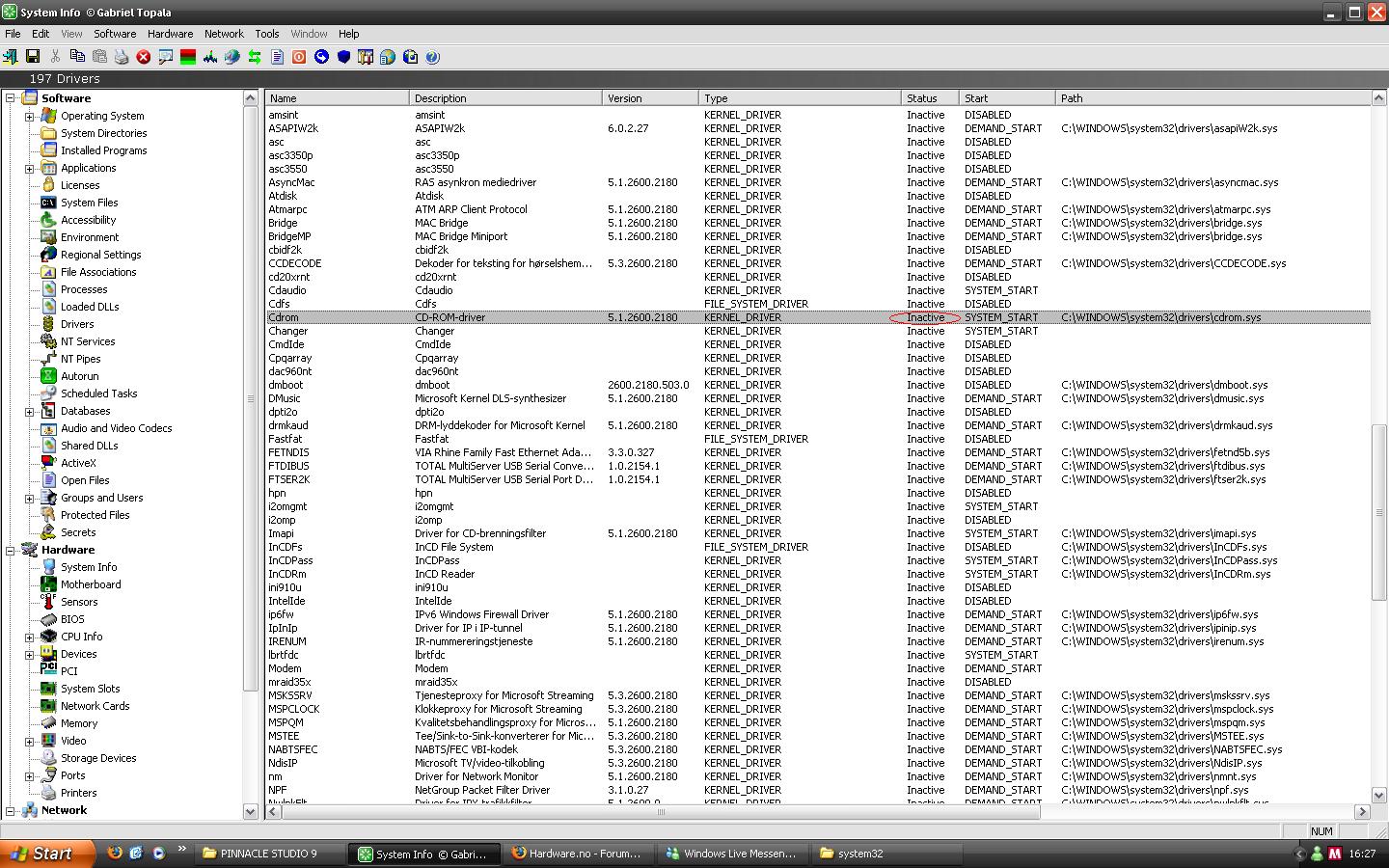
Task: Expand the Ports tree node
Action: click(29, 775)
